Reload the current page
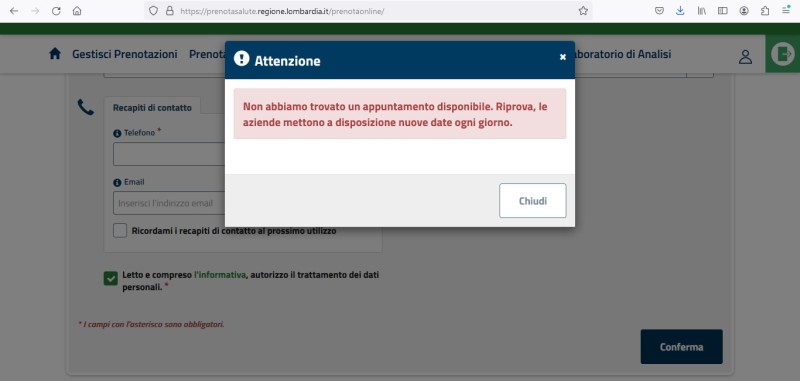Screen dimensions: 800x381 pyautogui.click(x=56, y=11)
